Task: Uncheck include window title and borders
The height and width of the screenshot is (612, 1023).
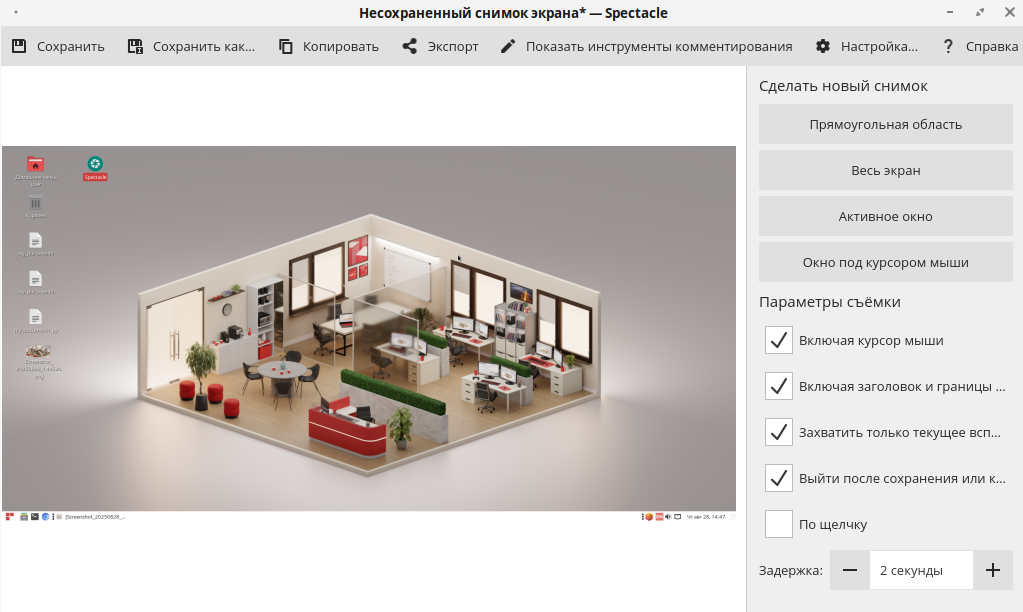Action: coord(779,386)
